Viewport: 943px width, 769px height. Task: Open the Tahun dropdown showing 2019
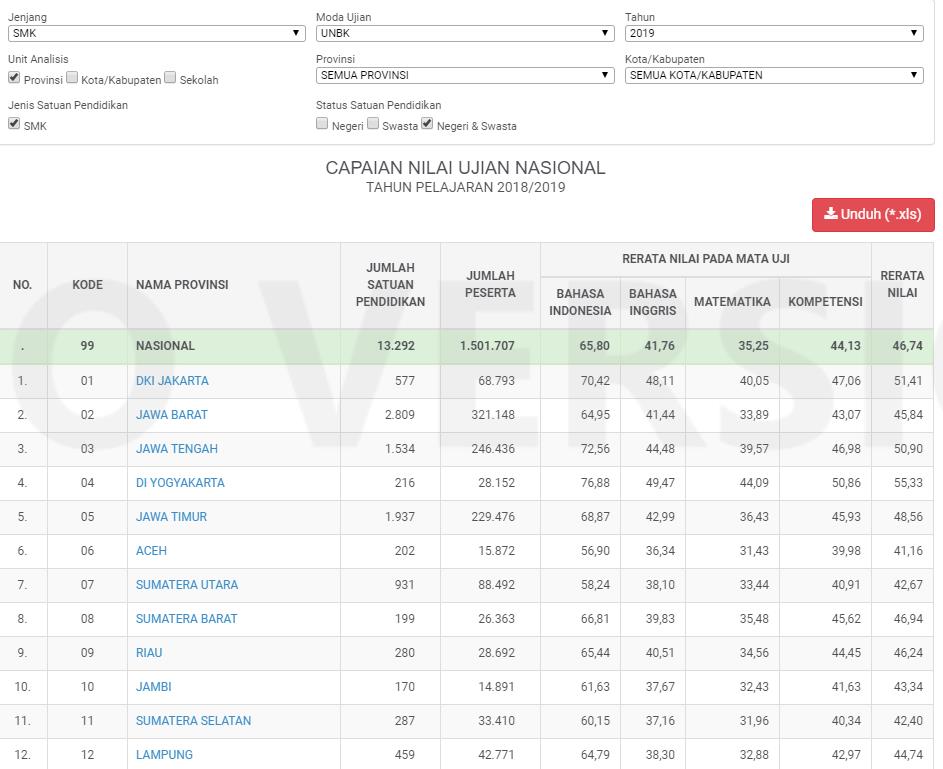click(774, 33)
